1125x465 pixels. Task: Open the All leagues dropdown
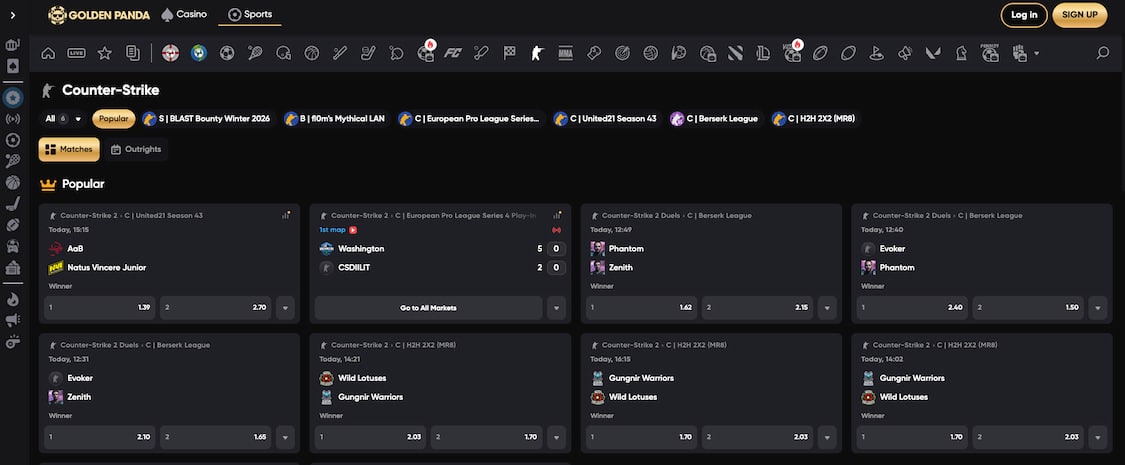click(x=63, y=119)
